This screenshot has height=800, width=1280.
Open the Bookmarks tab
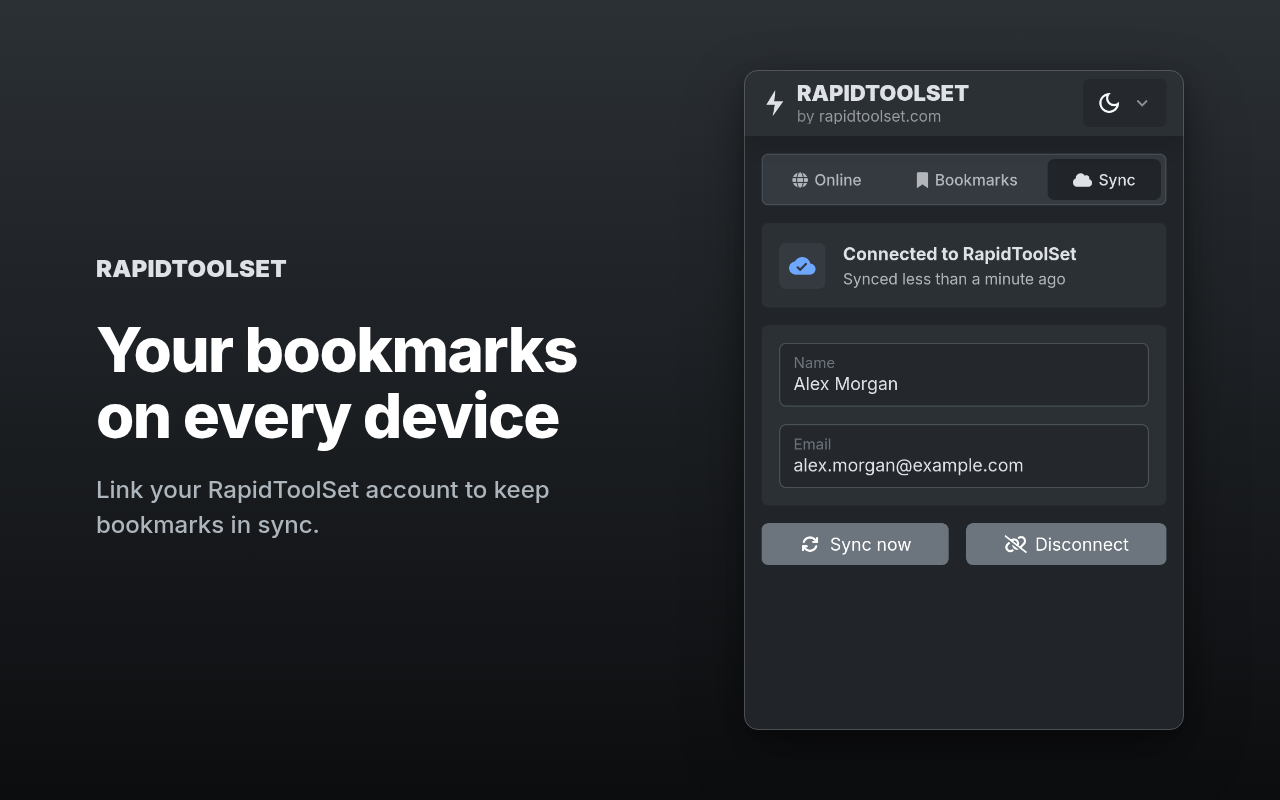pyautogui.click(x=967, y=180)
